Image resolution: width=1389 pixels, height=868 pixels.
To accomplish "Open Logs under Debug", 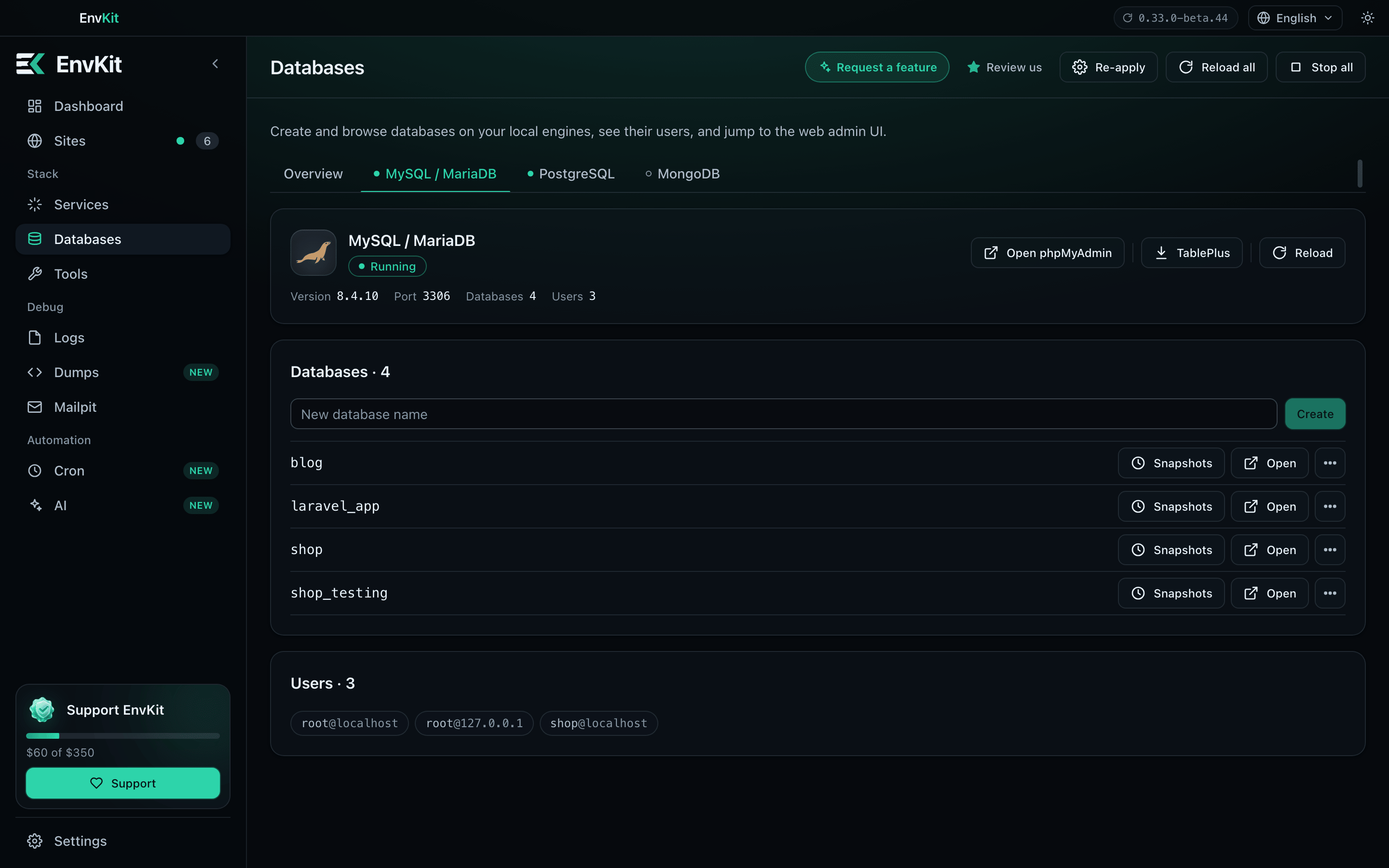I will [123, 338].
